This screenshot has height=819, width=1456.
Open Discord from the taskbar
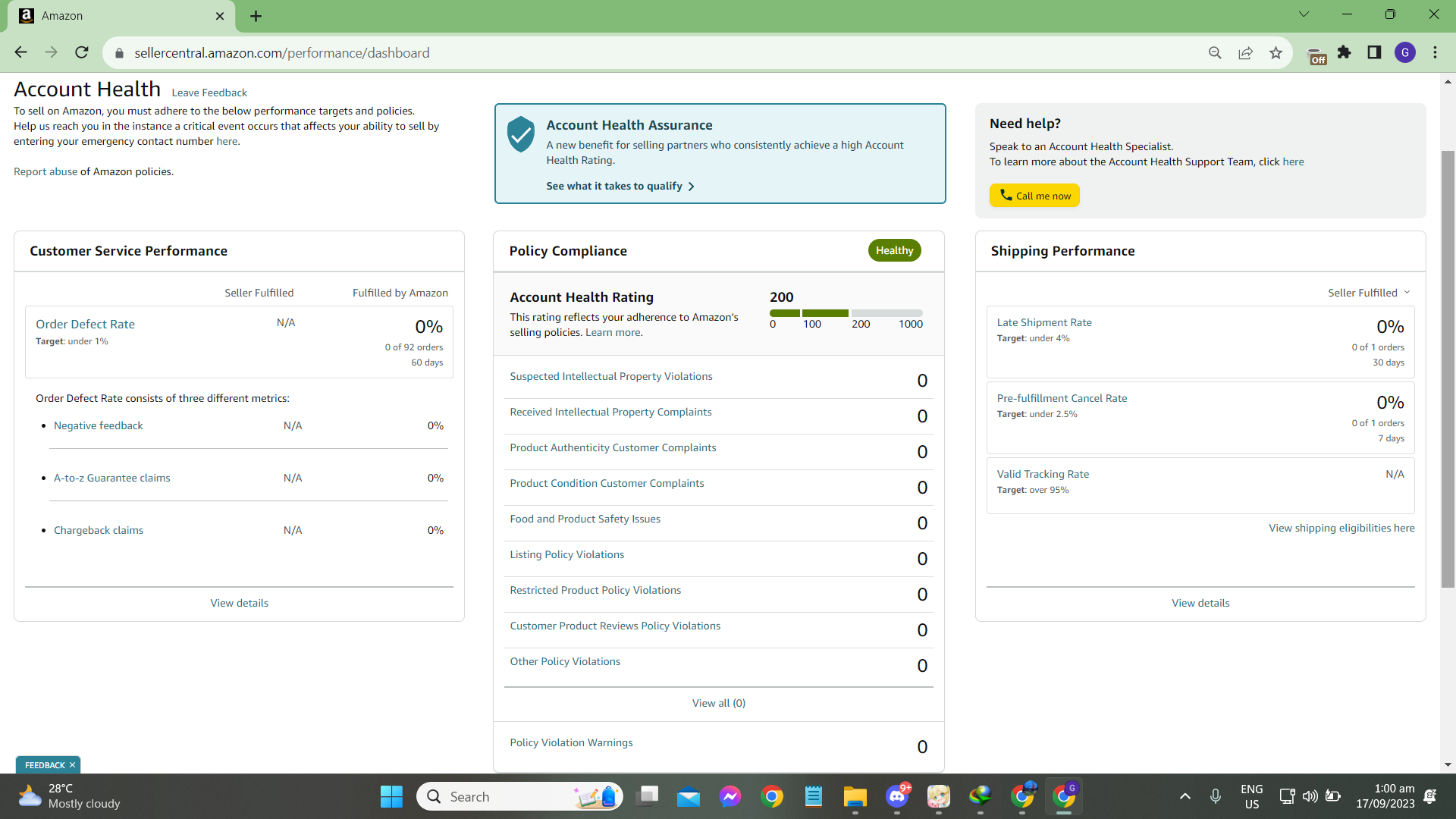tap(897, 796)
